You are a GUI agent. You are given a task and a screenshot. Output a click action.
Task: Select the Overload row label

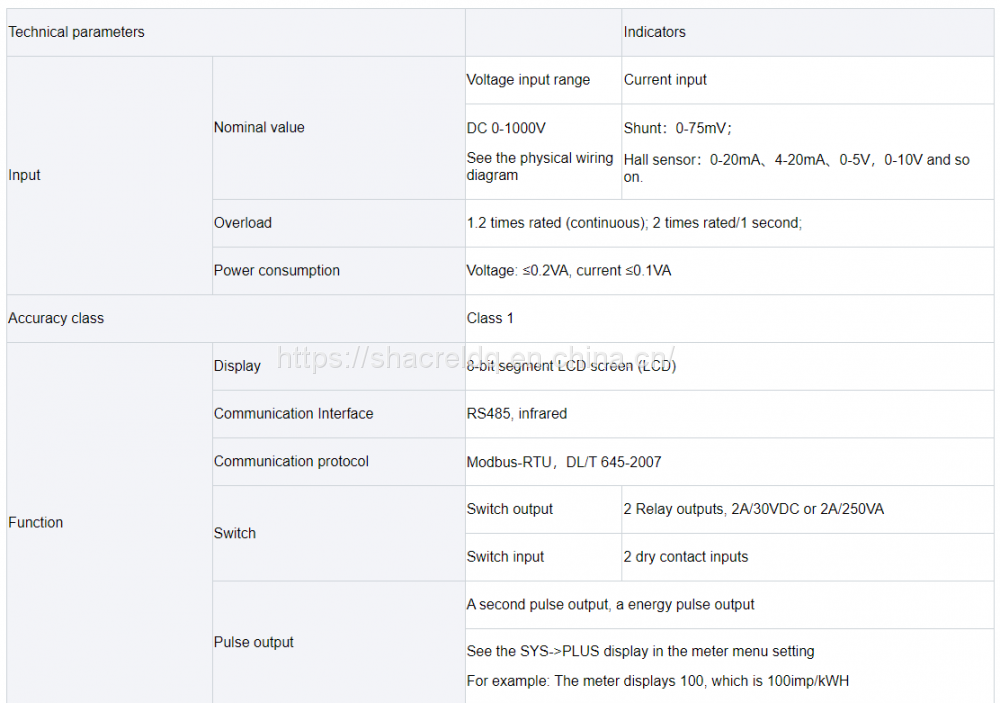click(243, 223)
